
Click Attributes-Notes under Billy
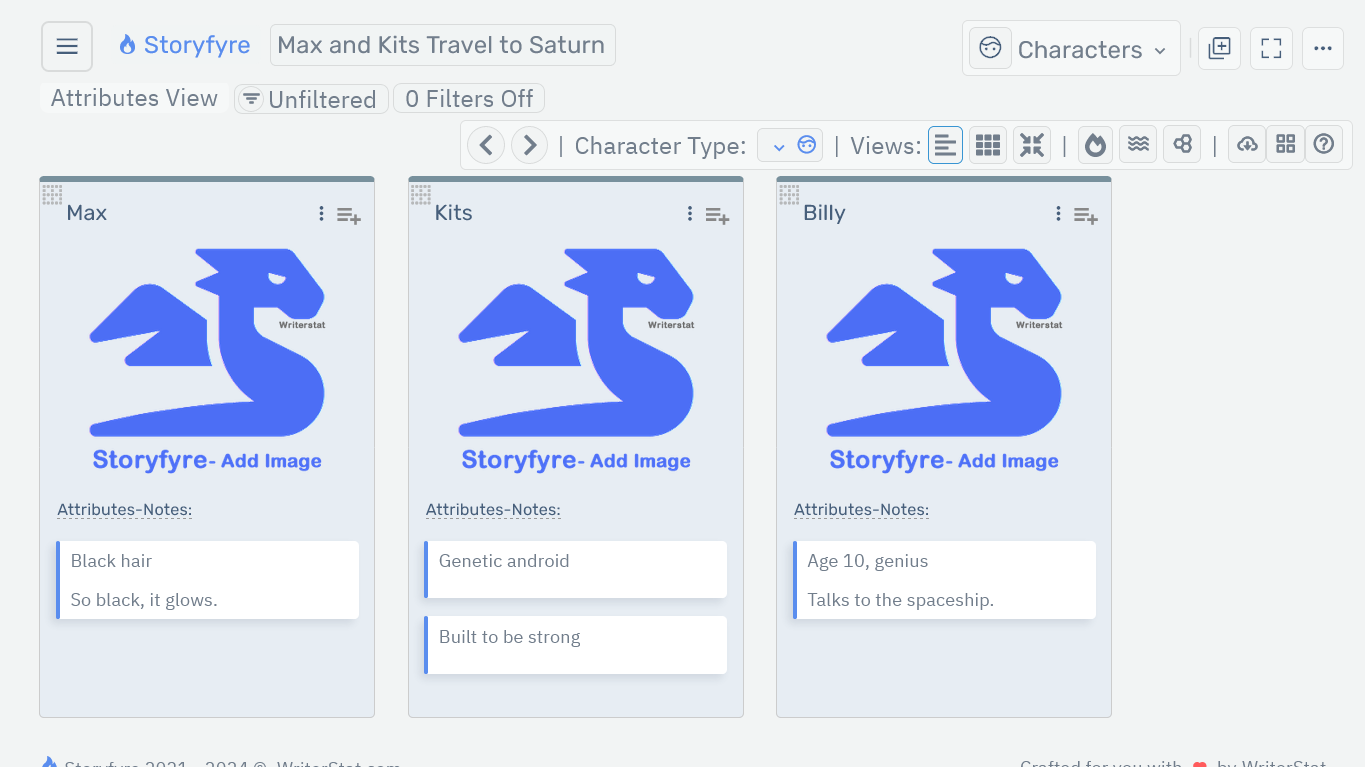tap(862, 510)
